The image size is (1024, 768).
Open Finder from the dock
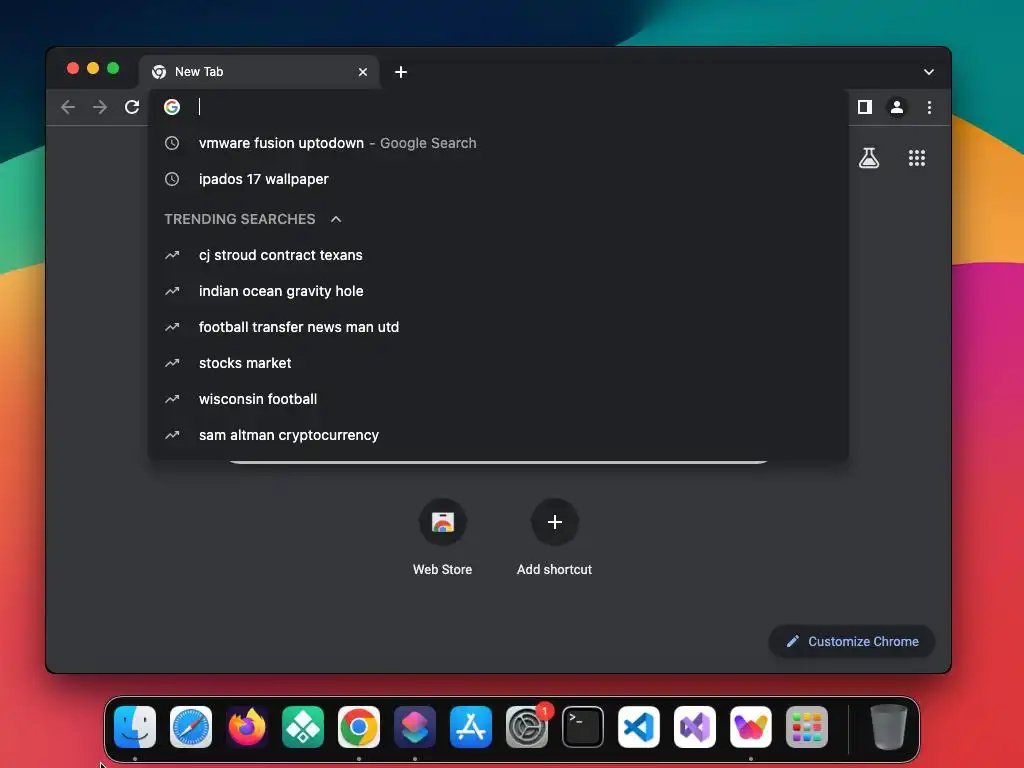tap(135, 727)
